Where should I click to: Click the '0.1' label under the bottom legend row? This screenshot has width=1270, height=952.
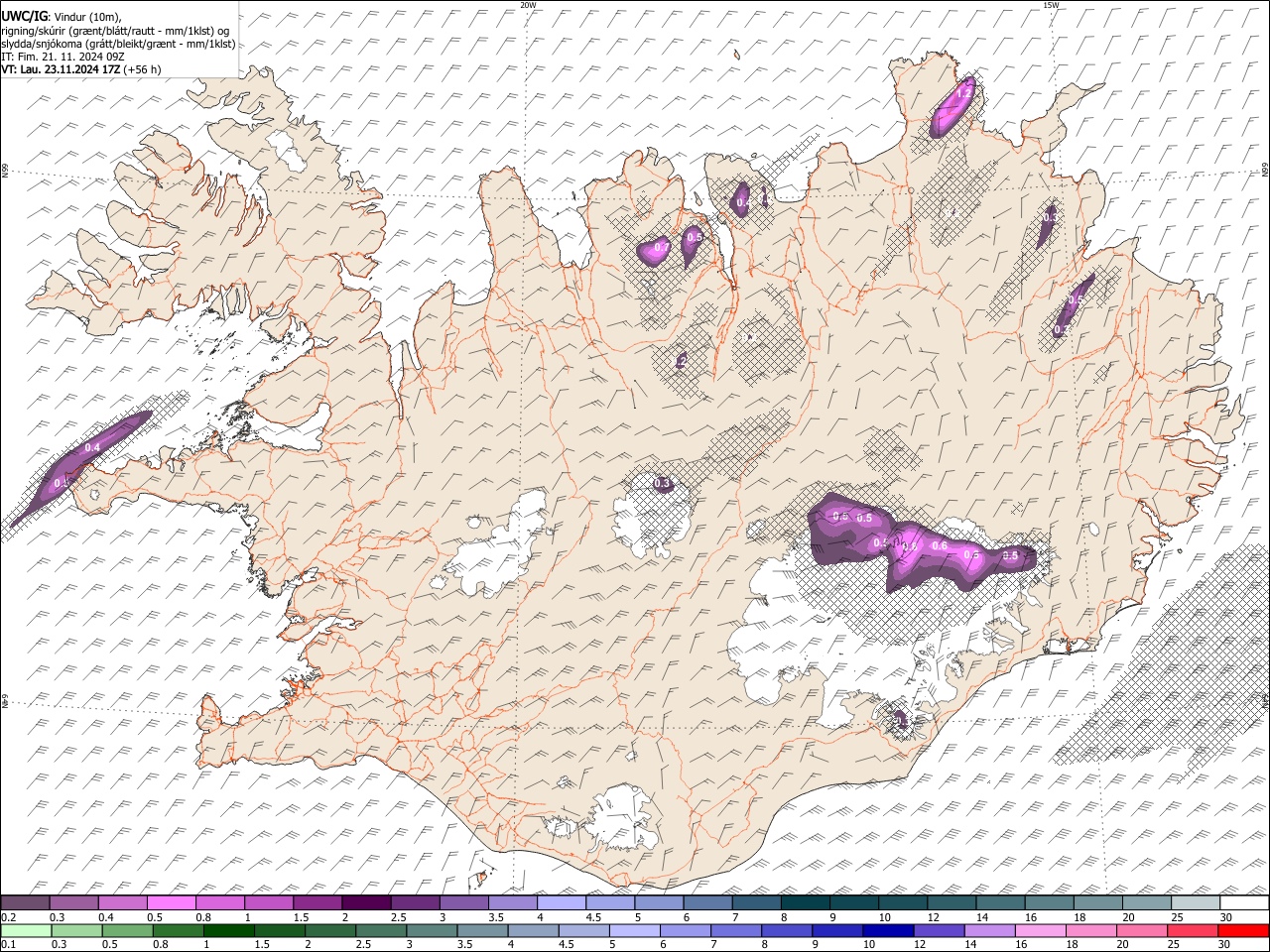pos(9,945)
